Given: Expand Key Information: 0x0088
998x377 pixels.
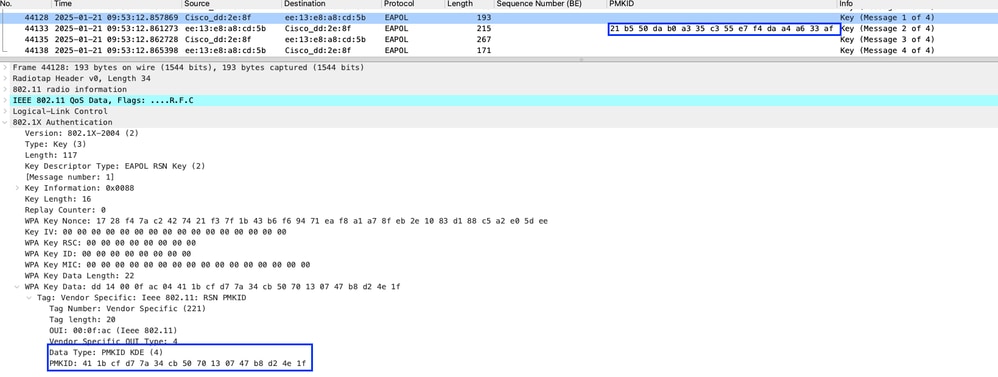Looking at the screenshot, I should [17, 188].
